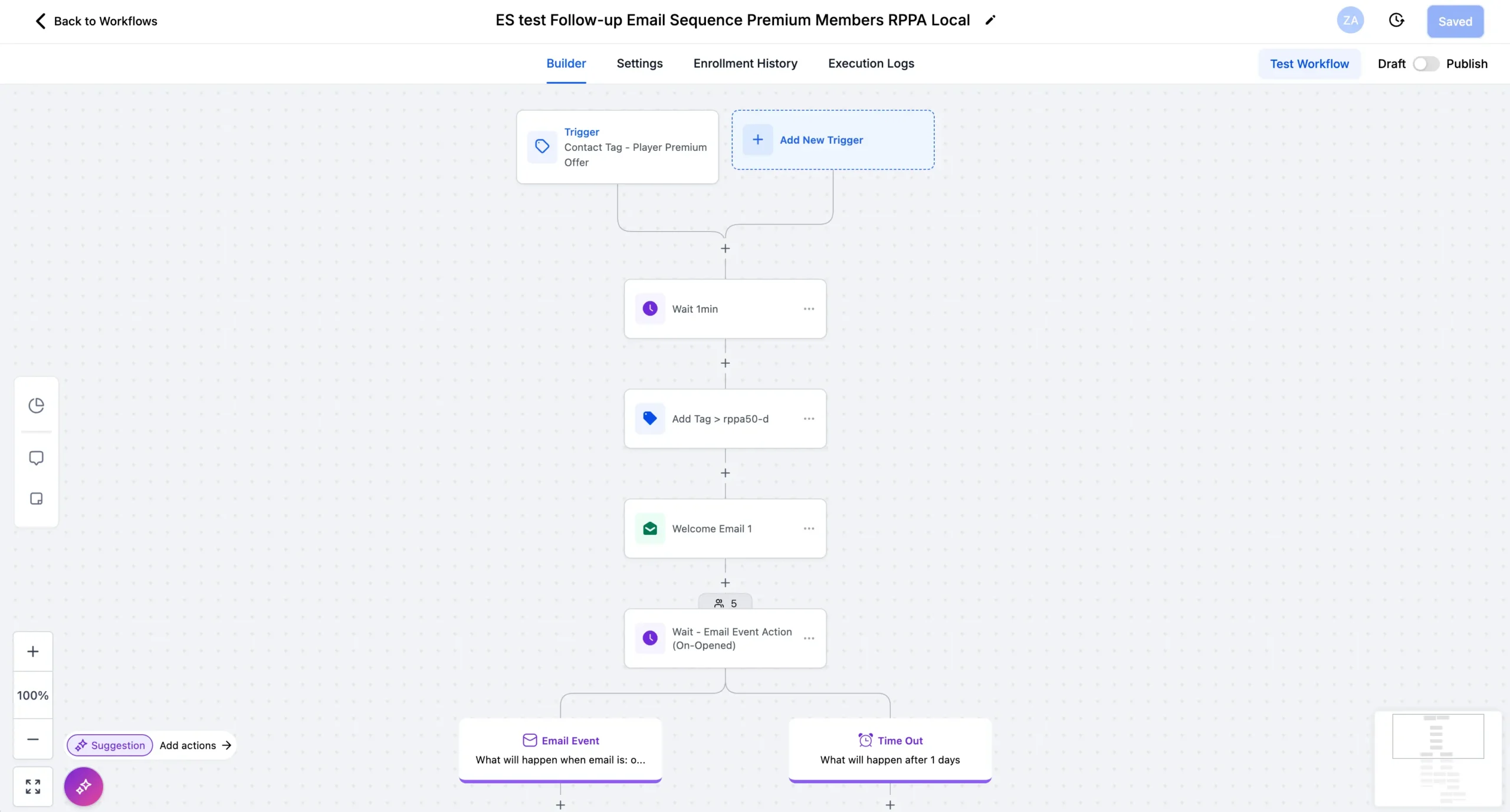Image resolution: width=1510 pixels, height=812 pixels.
Task: Go Back to Workflows
Action: pos(96,21)
